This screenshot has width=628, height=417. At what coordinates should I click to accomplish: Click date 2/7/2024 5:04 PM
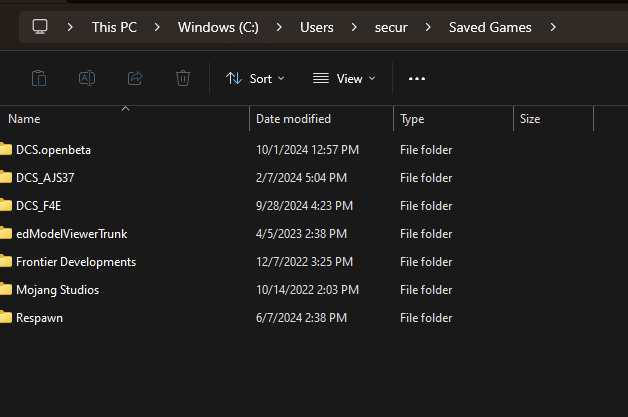[x=301, y=178]
